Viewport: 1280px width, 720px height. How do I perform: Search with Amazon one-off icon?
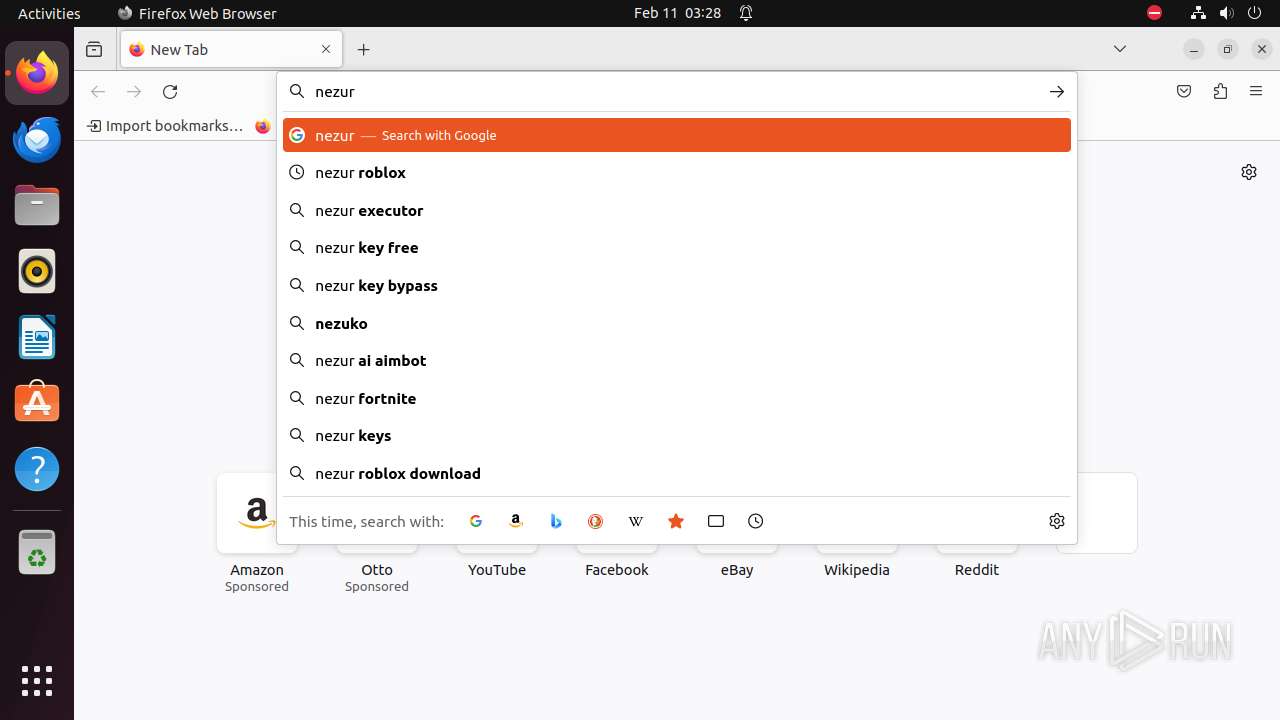pyautogui.click(x=516, y=521)
